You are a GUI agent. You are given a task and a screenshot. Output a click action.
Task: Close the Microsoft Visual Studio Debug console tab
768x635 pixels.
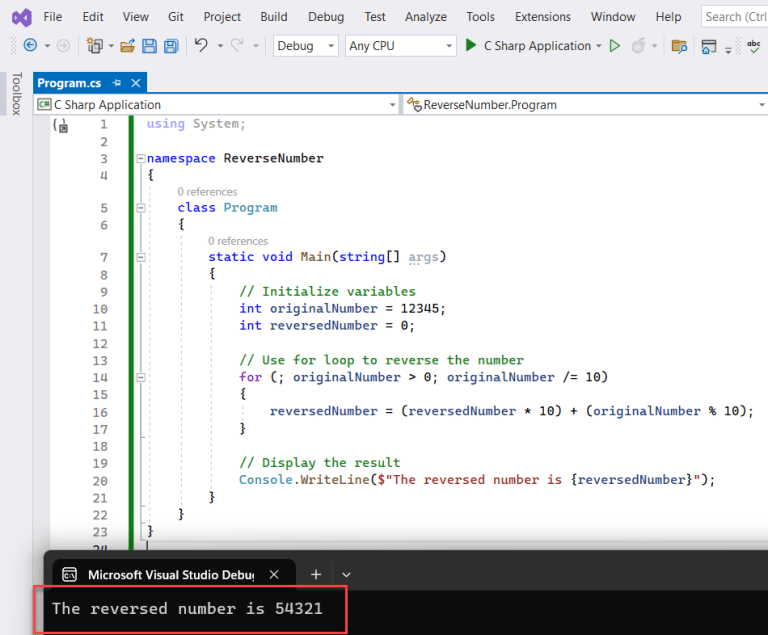[274, 574]
